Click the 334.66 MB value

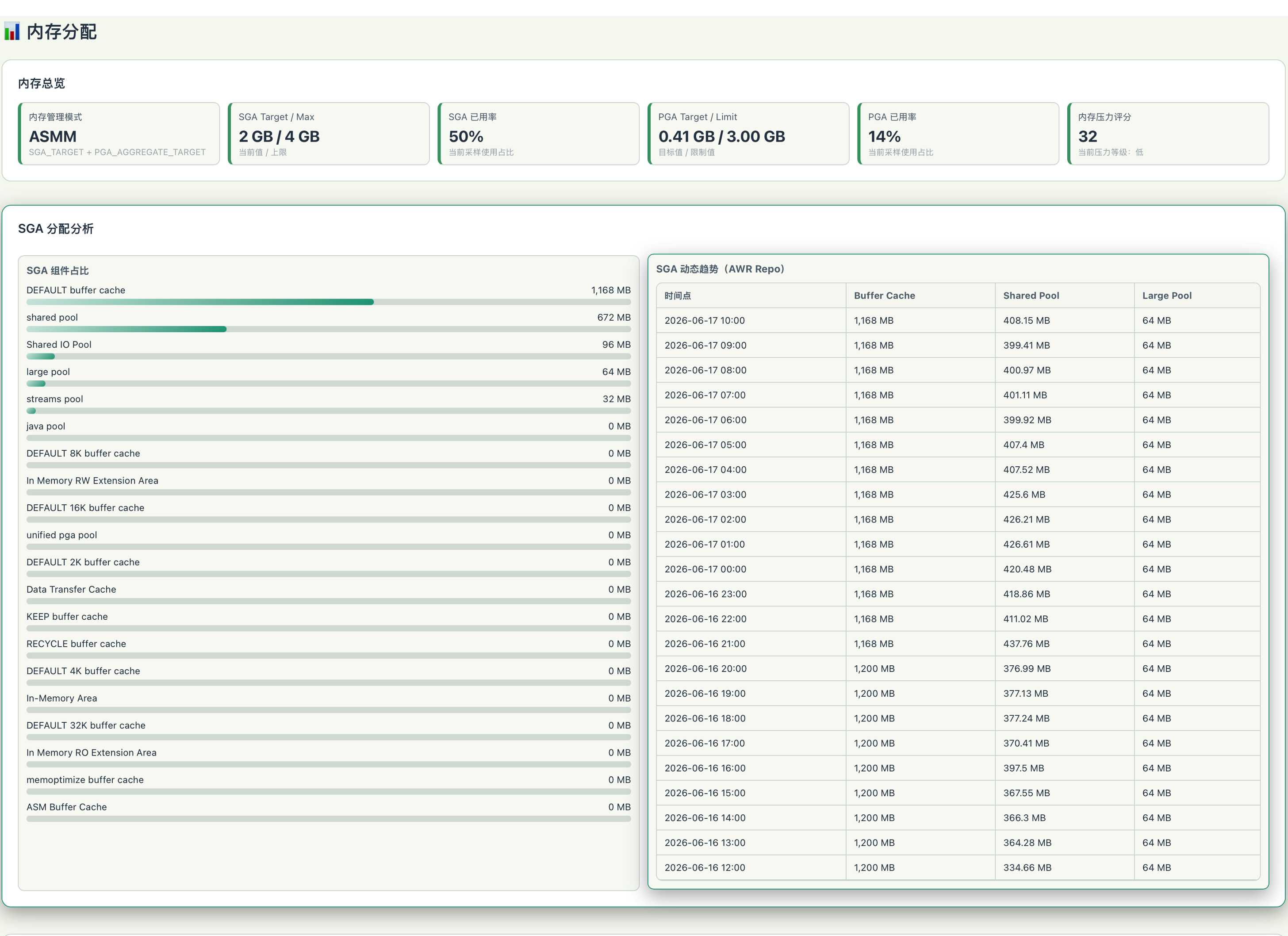pos(1027,868)
